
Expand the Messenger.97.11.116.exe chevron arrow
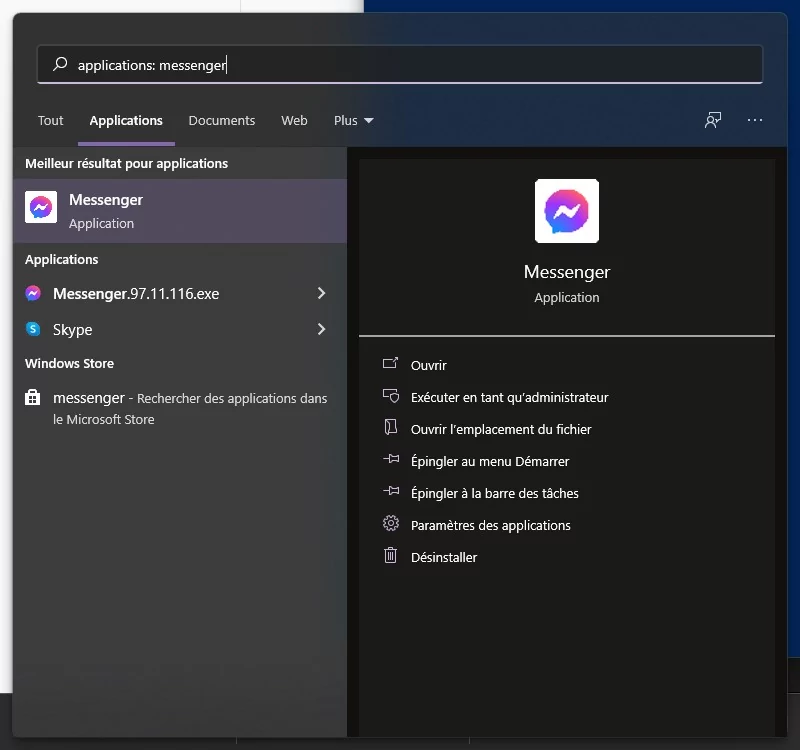point(321,293)
